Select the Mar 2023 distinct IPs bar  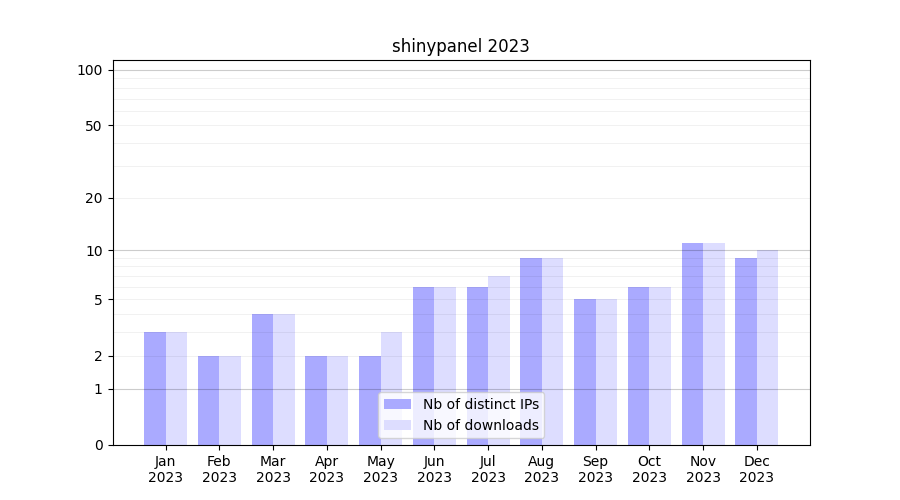click(x=262, y=379)
